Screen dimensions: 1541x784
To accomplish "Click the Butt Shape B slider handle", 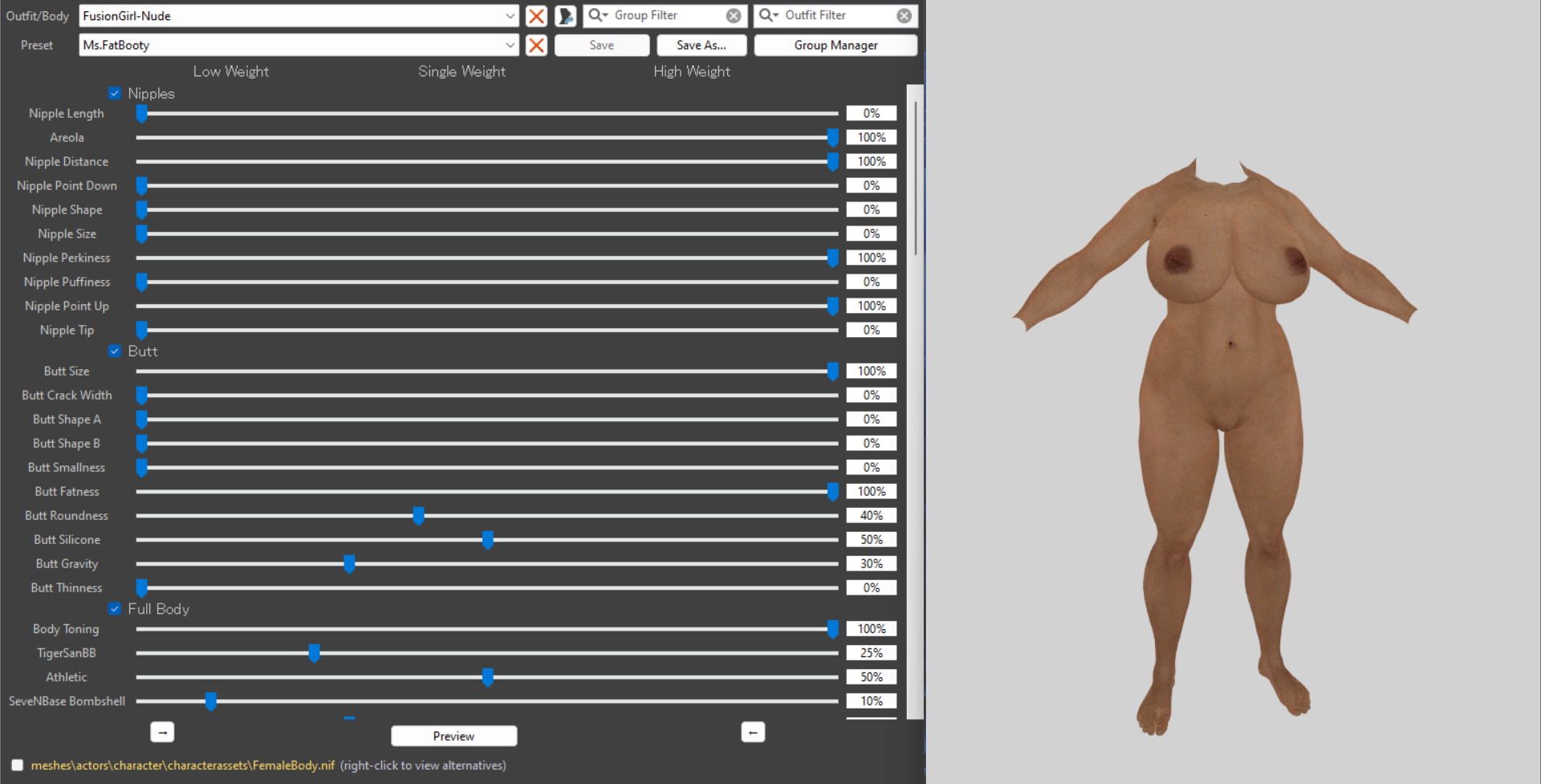I will [141, 444].
